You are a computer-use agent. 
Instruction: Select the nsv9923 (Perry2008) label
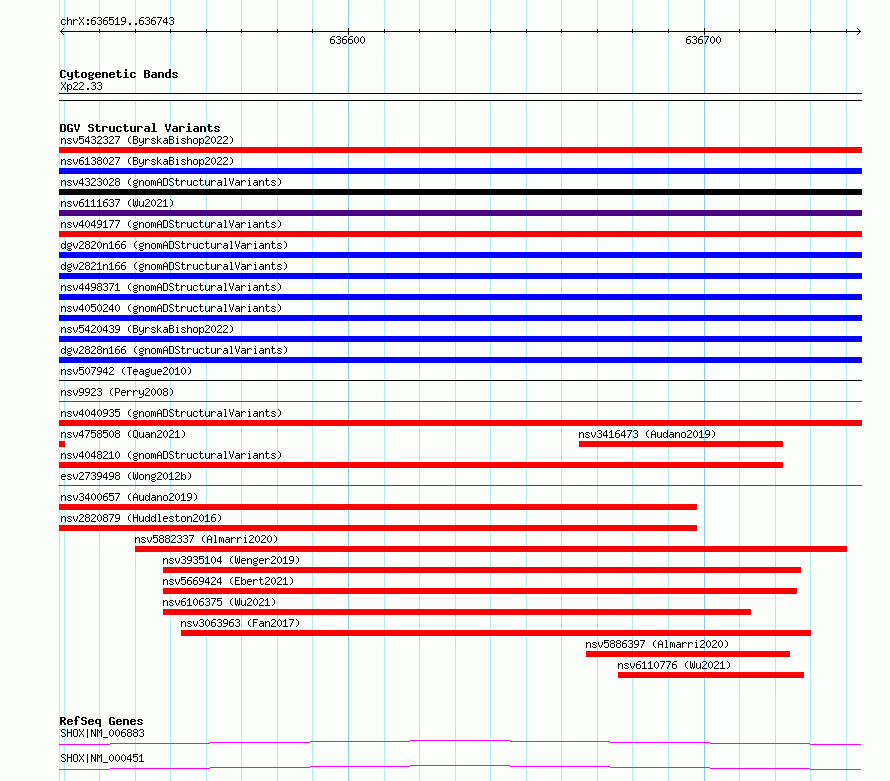(117, 392)
